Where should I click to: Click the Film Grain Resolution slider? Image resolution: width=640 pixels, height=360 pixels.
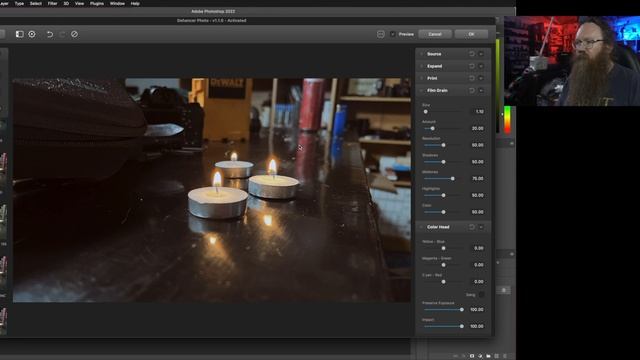[x=444, y=145]
